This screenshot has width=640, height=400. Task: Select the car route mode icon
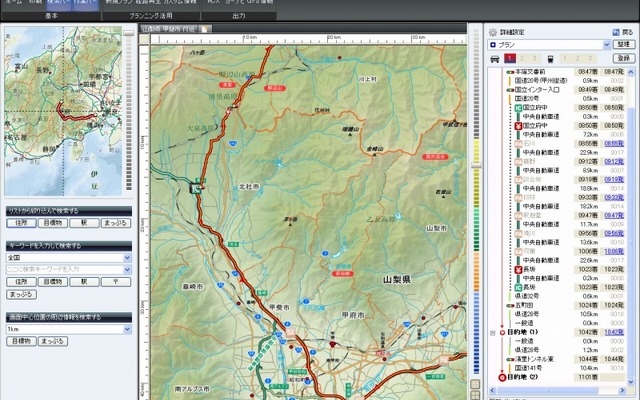(x=495, y=59)
